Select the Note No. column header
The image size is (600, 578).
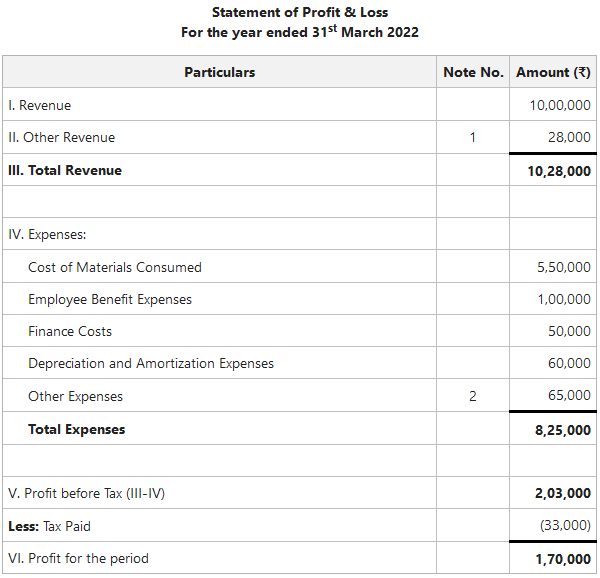[473, 72]
